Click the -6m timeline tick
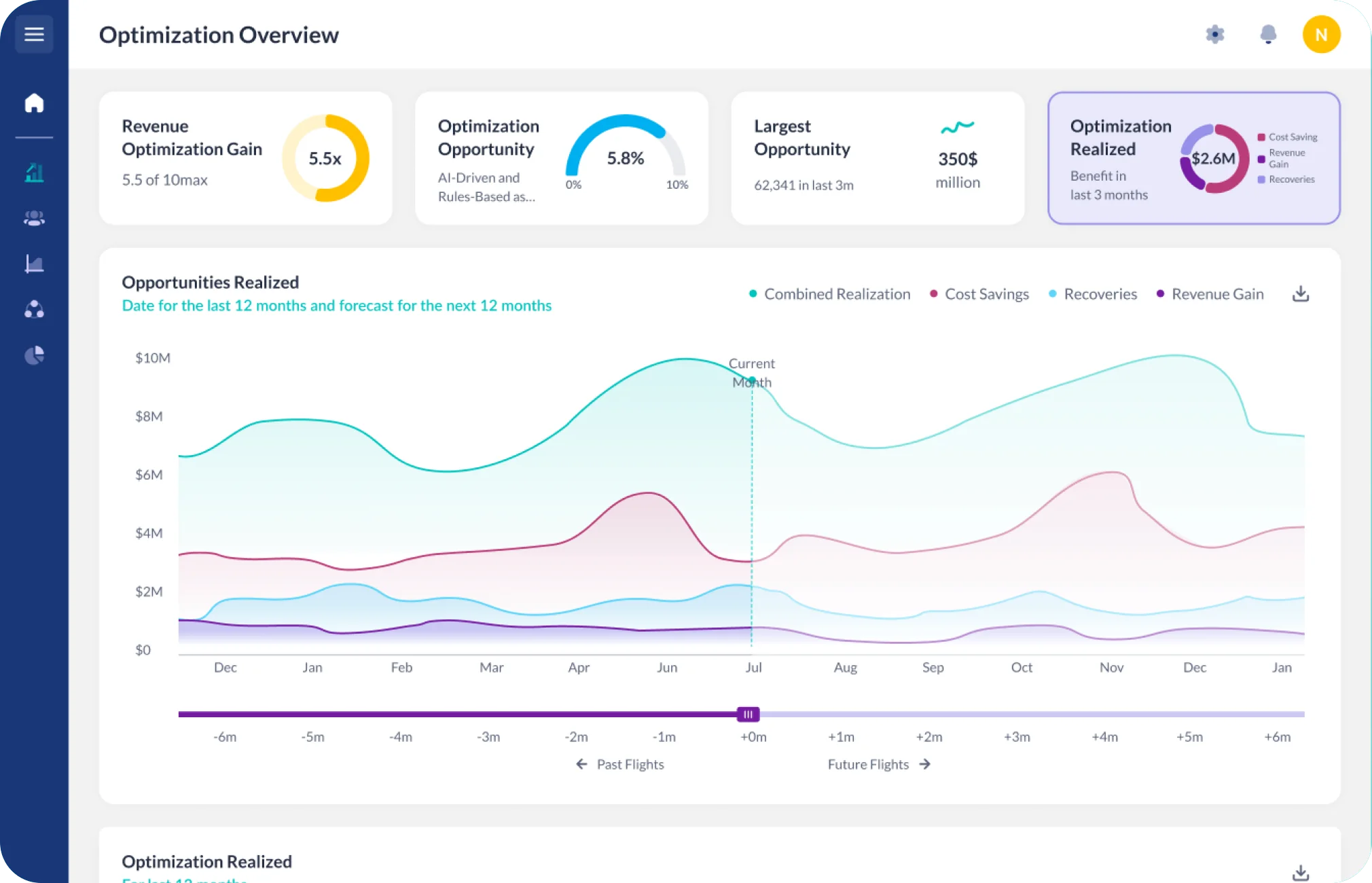Image resolution: width=1372 pixels, height=883 pixels. coord(225,737)
